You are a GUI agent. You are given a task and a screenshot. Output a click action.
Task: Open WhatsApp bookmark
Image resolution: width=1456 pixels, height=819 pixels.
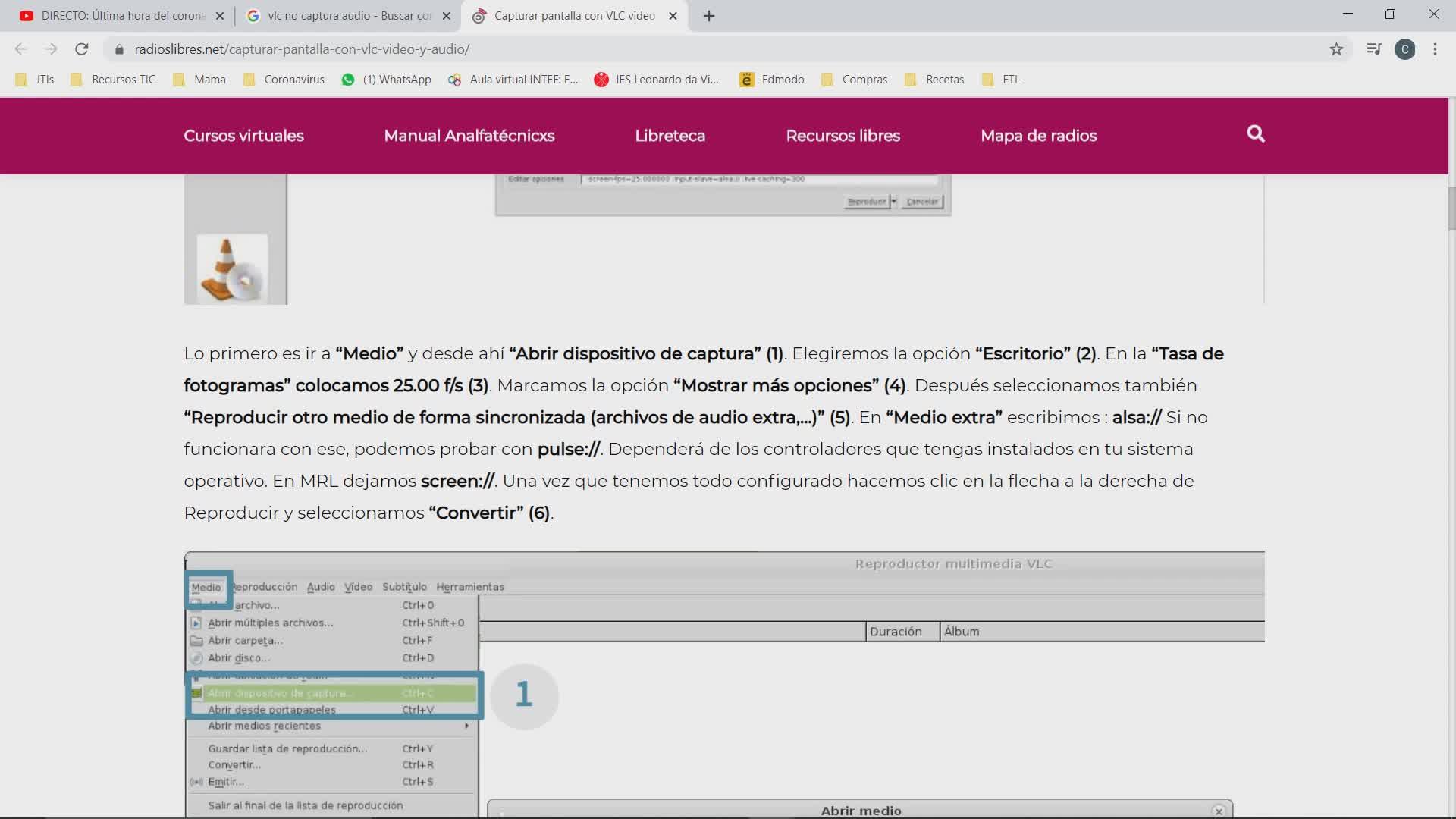[x=387, y=80]
